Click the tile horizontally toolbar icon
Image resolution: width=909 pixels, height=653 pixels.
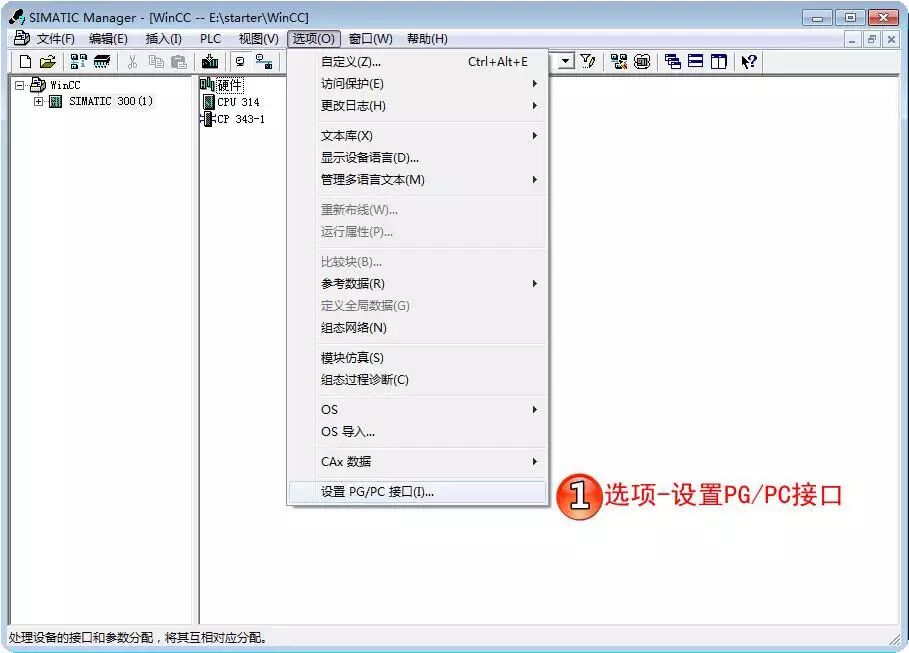(x=696, y=61)
